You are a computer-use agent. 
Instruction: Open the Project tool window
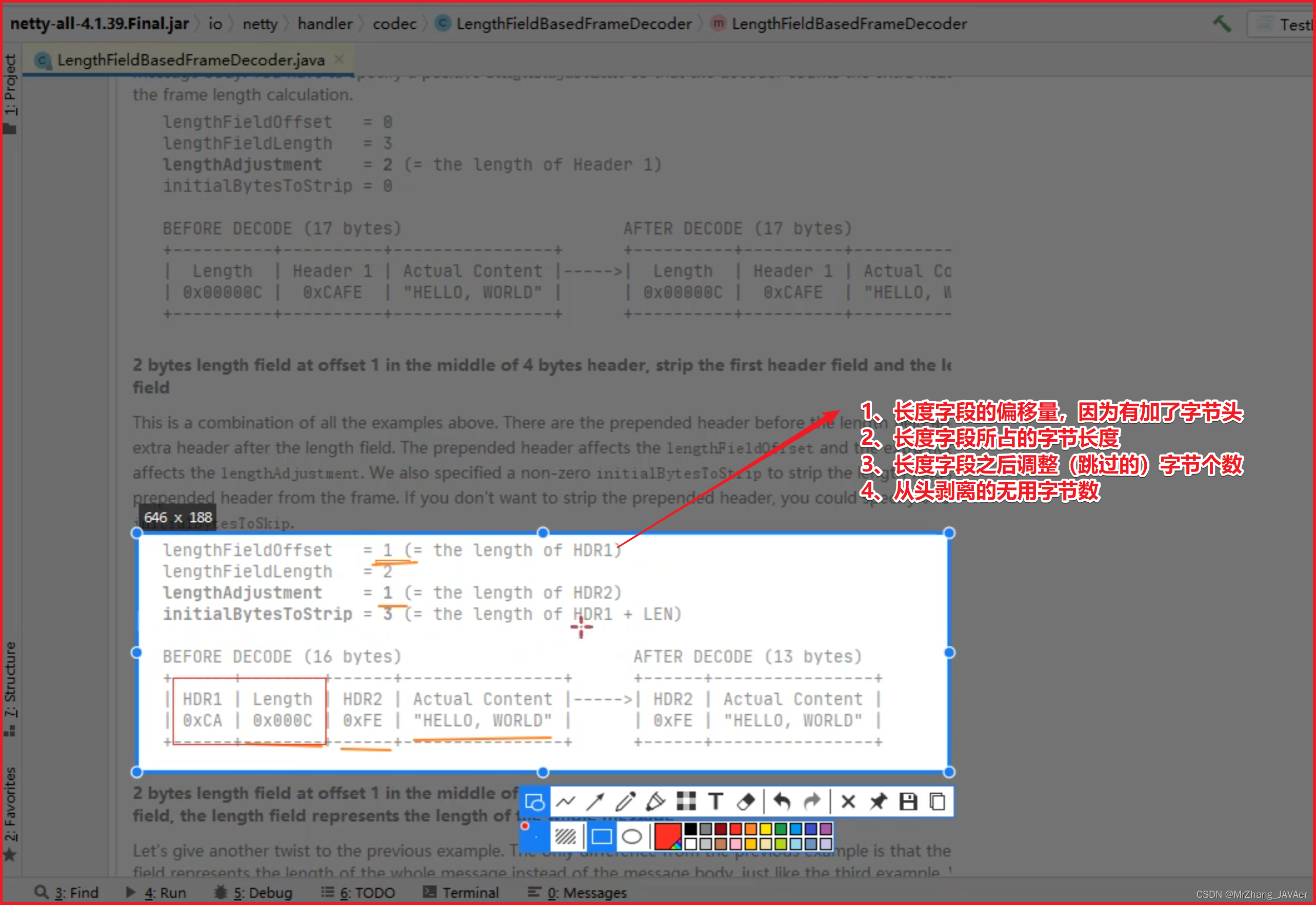(x=10, y=93)
